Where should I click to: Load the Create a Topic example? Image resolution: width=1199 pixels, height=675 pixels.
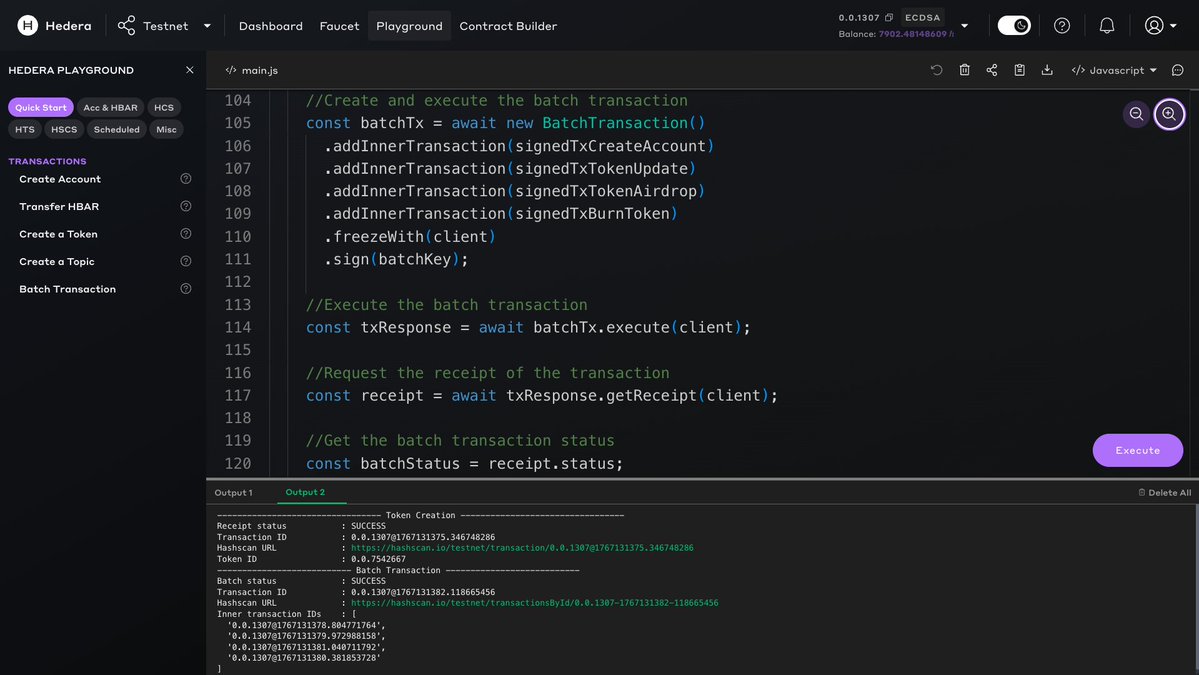tap(57, 261)
